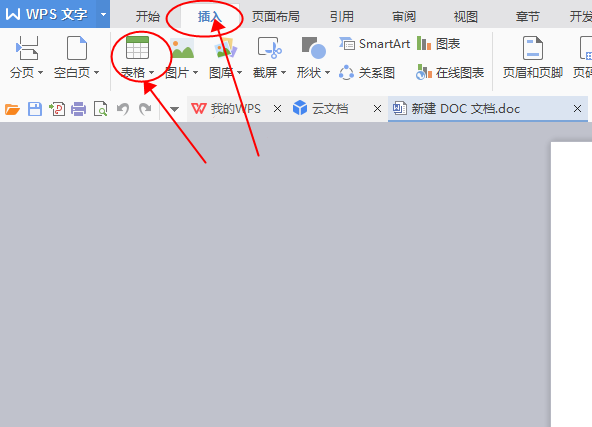Click the 空白页 blank page icon
This screenshot has width=592, height=427.
pyautogui.click(x=77, y=48)
